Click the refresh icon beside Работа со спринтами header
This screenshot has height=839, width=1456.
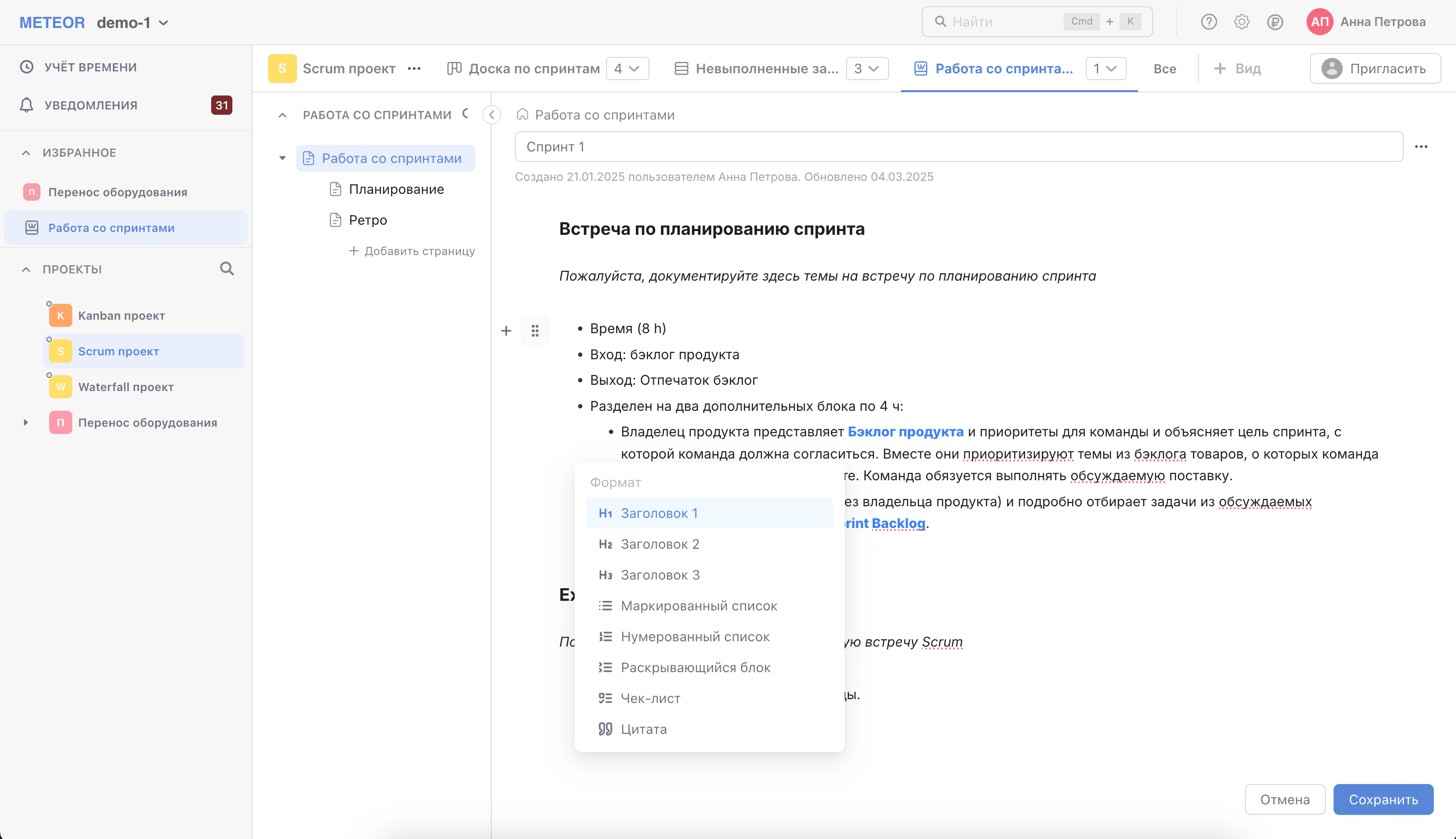[x=466, y=113]
